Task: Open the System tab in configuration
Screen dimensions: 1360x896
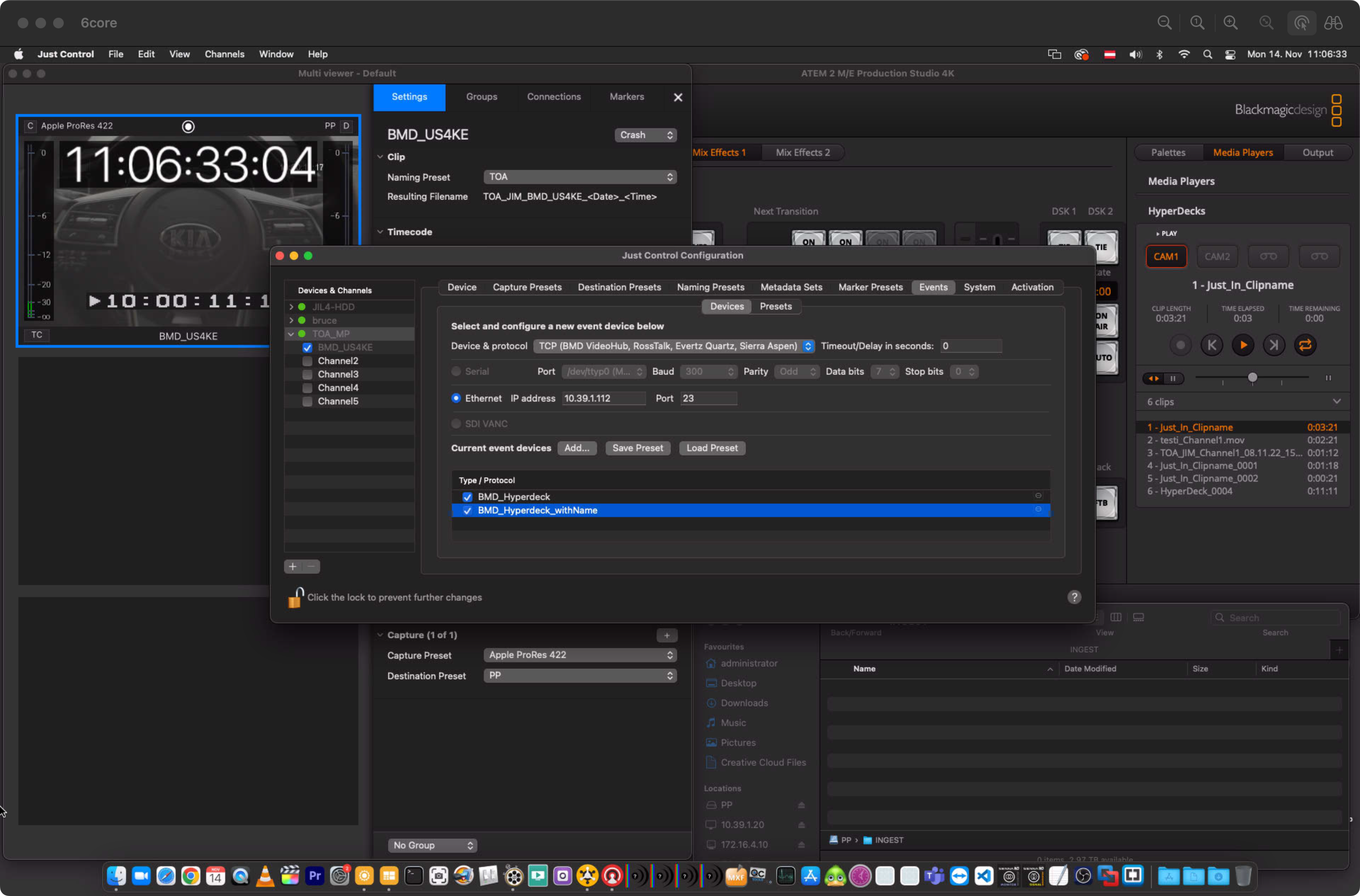Action: 979,287
